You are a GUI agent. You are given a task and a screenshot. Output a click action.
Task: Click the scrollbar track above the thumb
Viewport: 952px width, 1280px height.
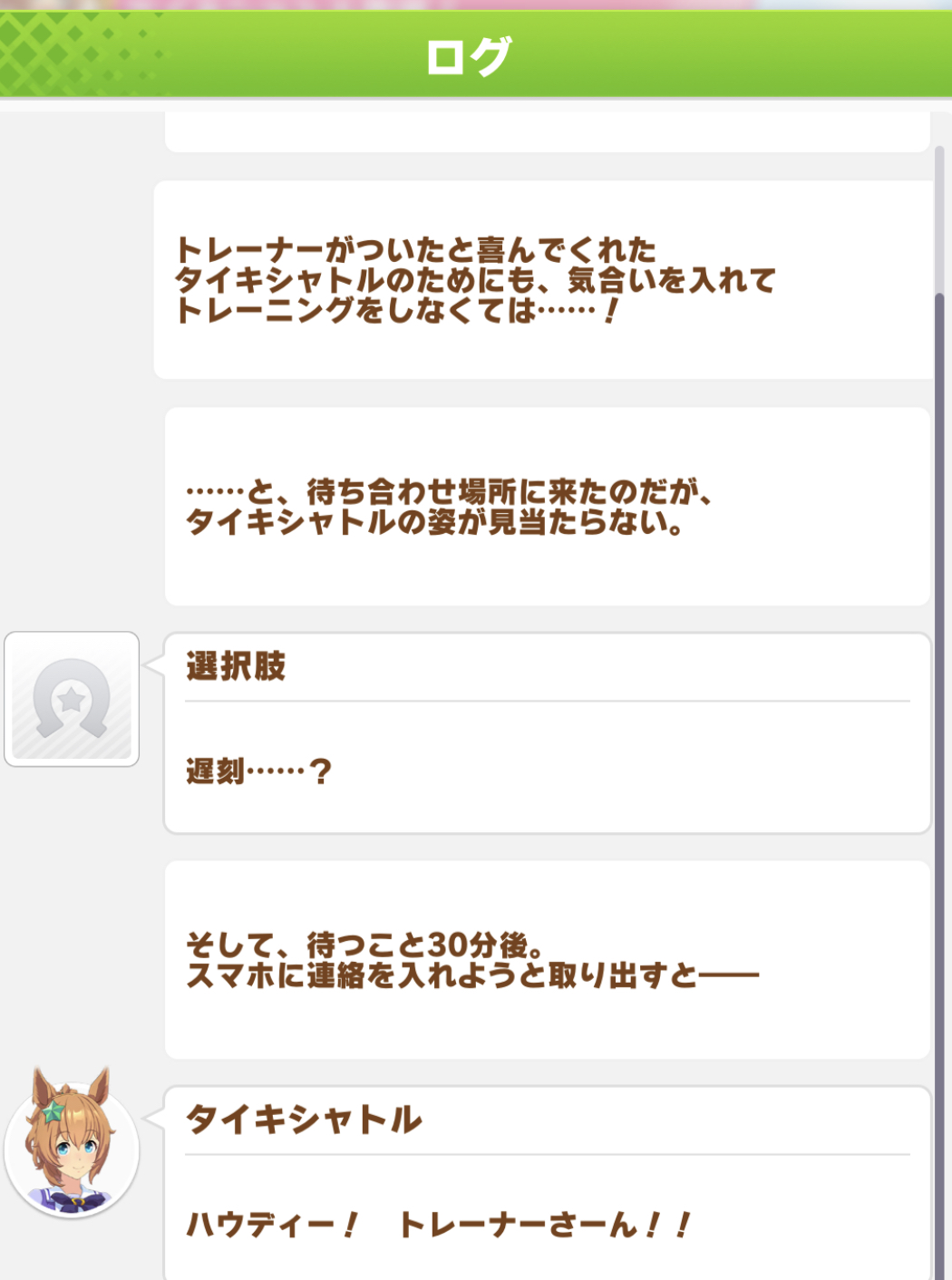(x=939, y=218)
